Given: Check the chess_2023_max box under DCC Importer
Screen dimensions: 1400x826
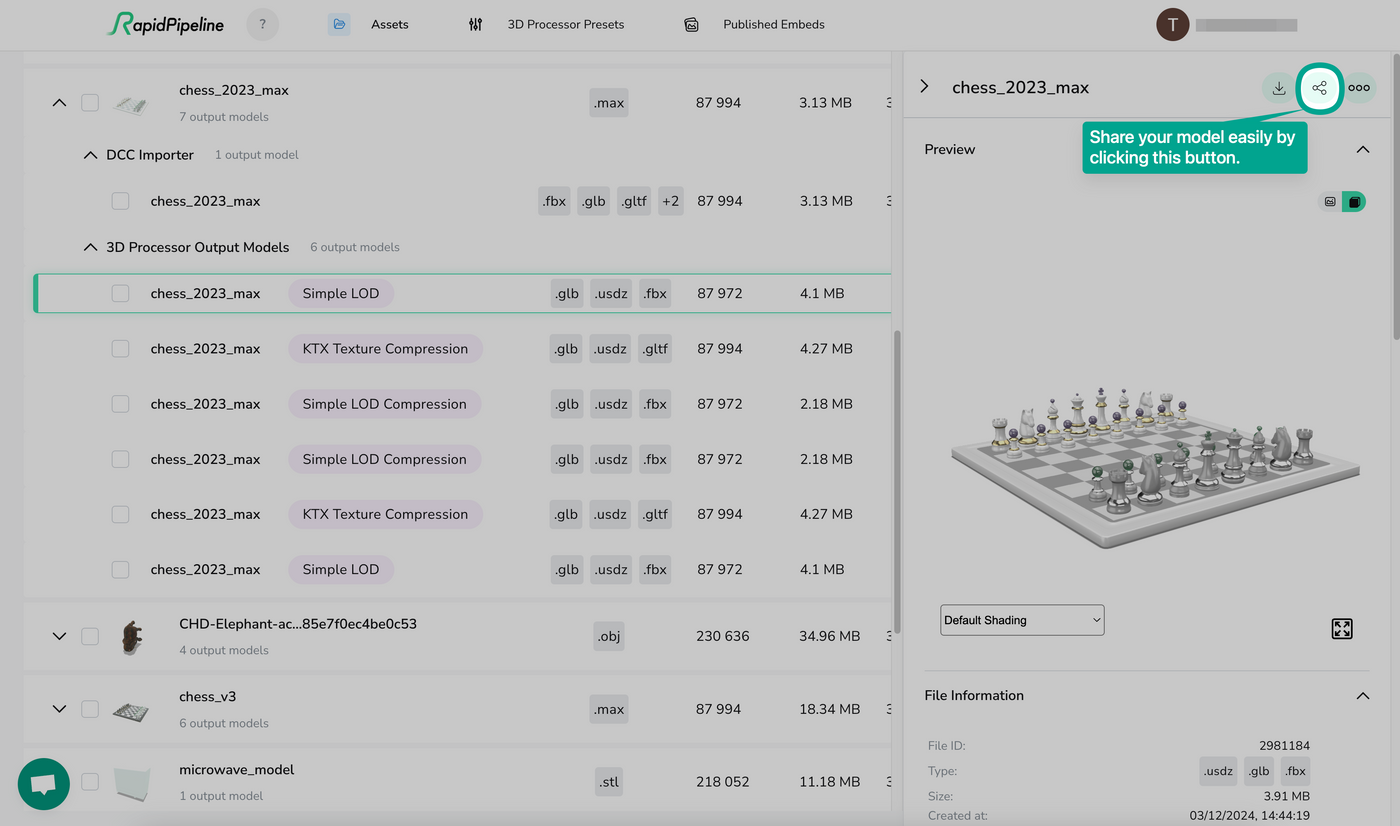Looking at the screenshot, I should [x=120, y=201].
